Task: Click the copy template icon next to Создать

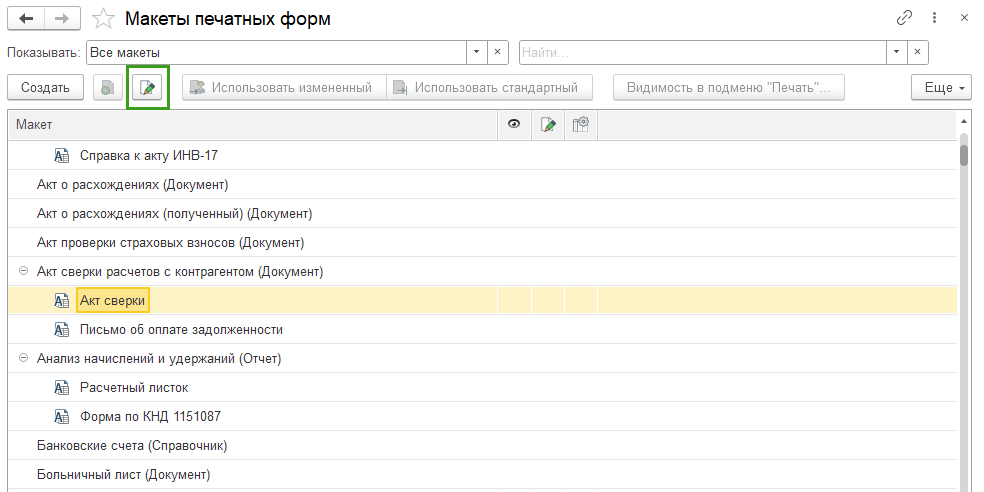Action: [107, 88]
